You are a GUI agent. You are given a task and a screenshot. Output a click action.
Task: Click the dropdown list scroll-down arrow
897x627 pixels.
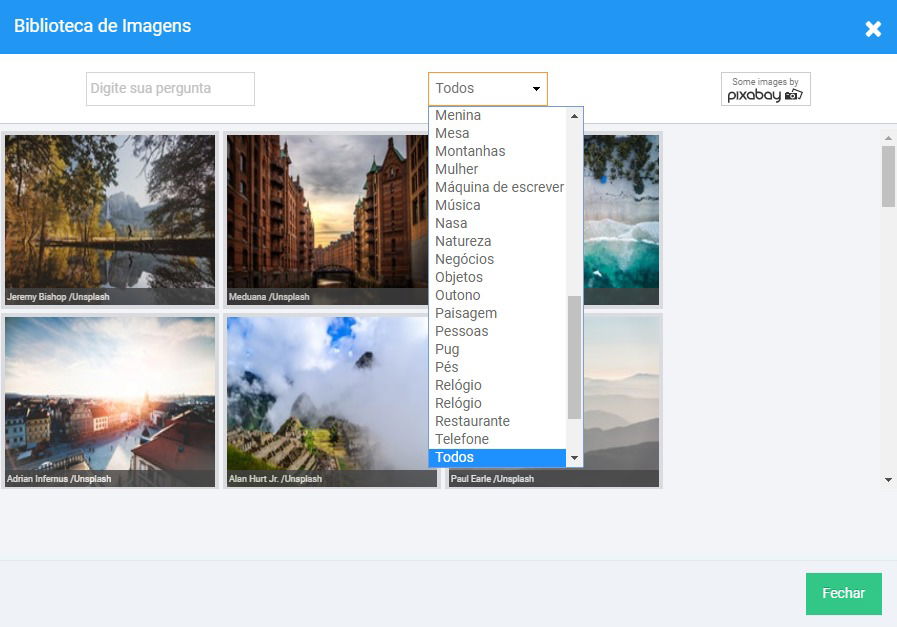tap(574, 458)
